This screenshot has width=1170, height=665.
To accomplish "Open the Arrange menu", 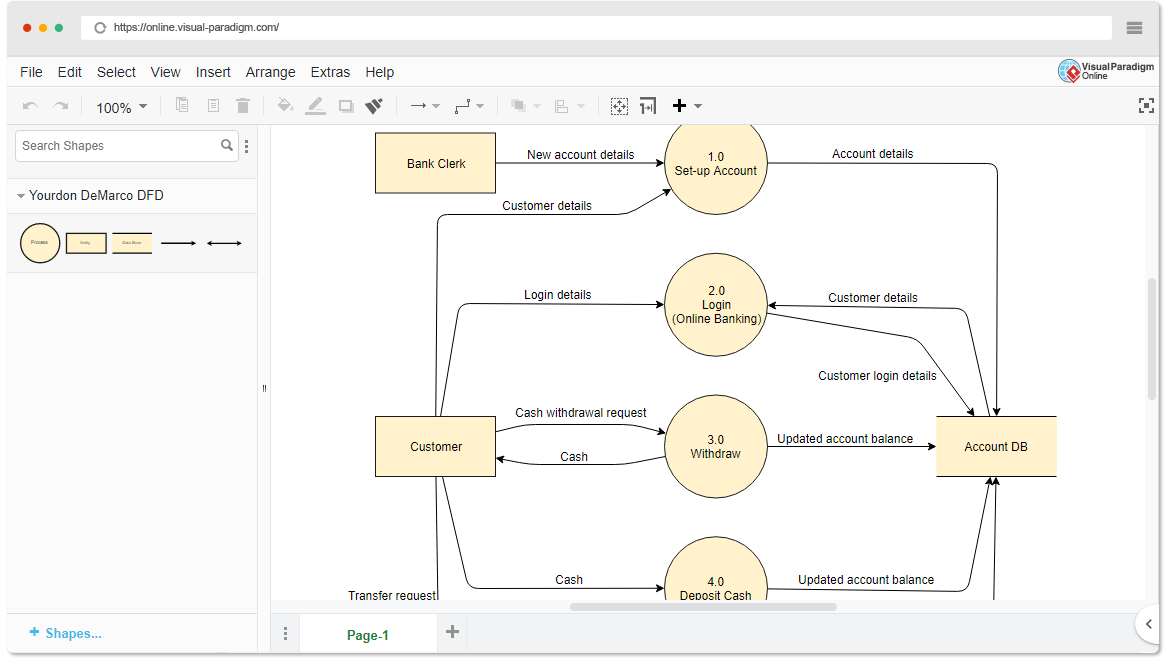I will click(x=270, y=72).
